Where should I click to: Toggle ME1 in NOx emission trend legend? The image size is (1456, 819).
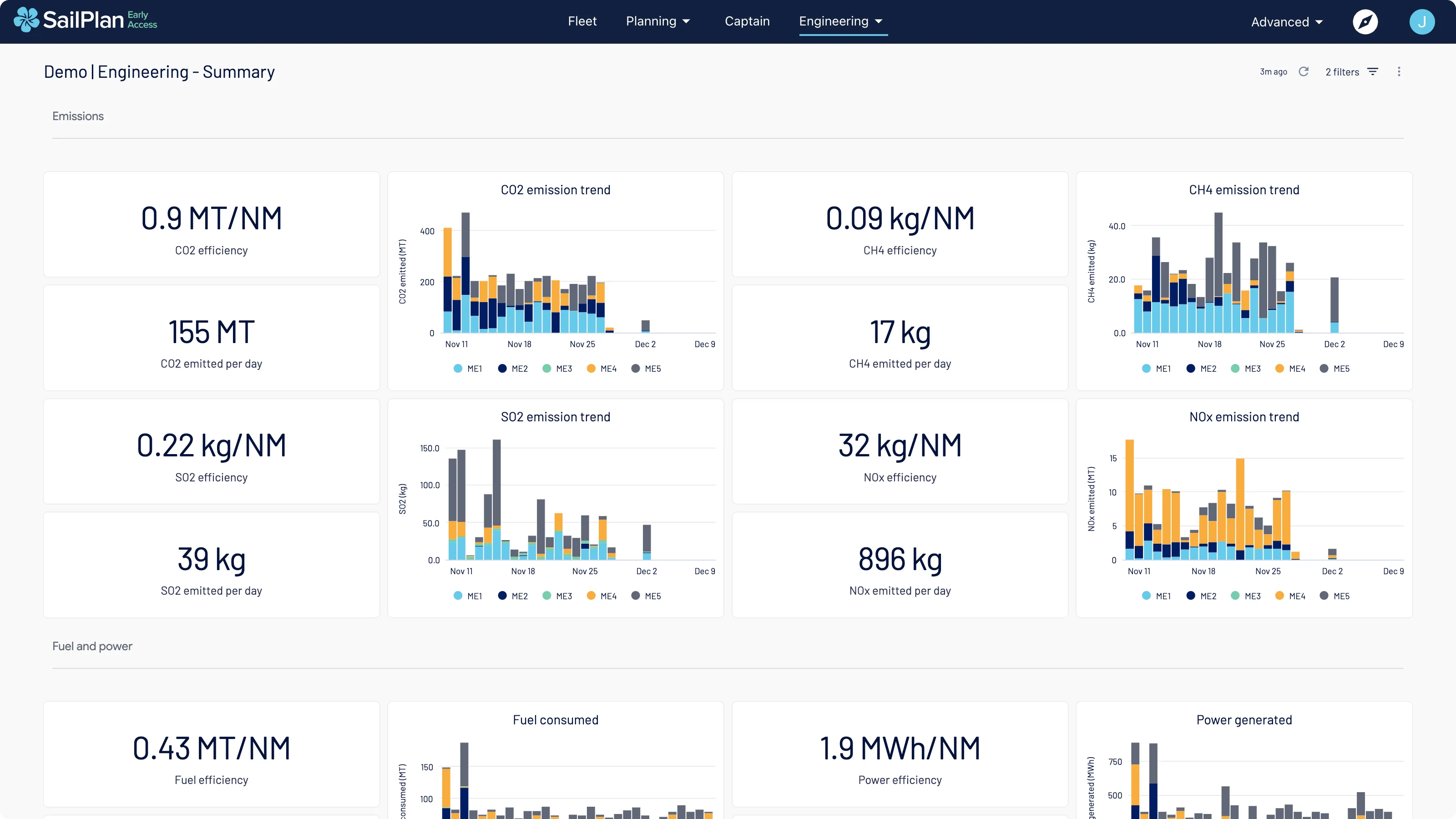tap(1157, 596)
